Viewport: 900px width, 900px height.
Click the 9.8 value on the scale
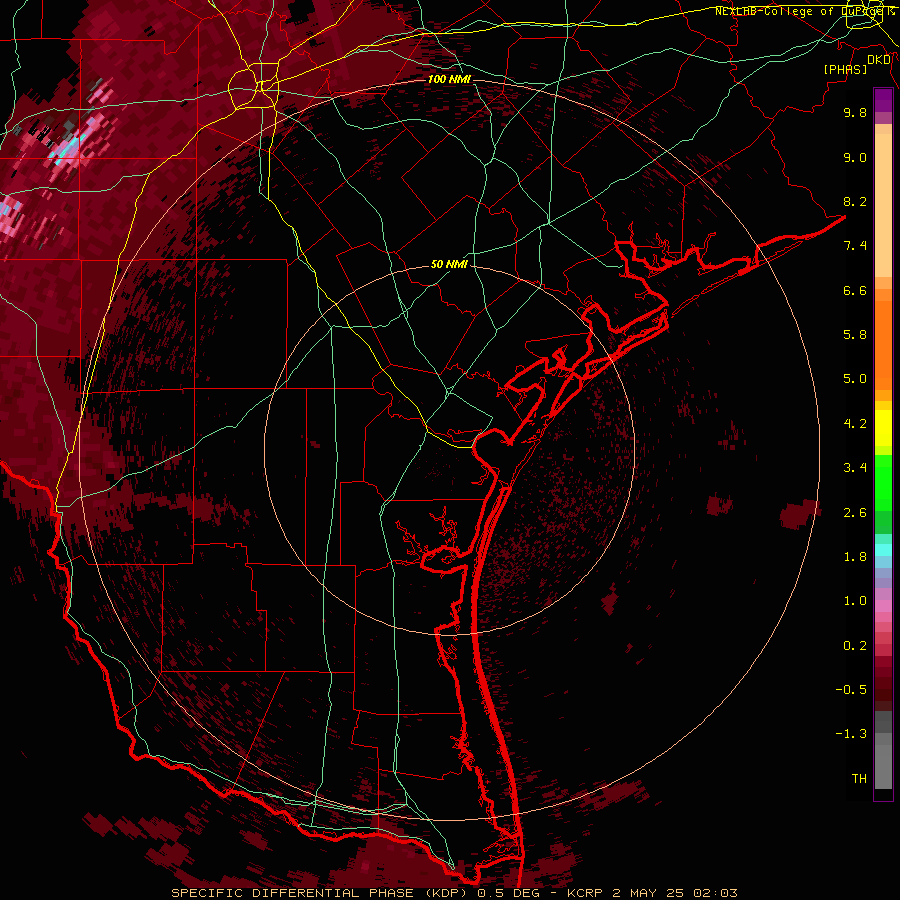[855, 112]
